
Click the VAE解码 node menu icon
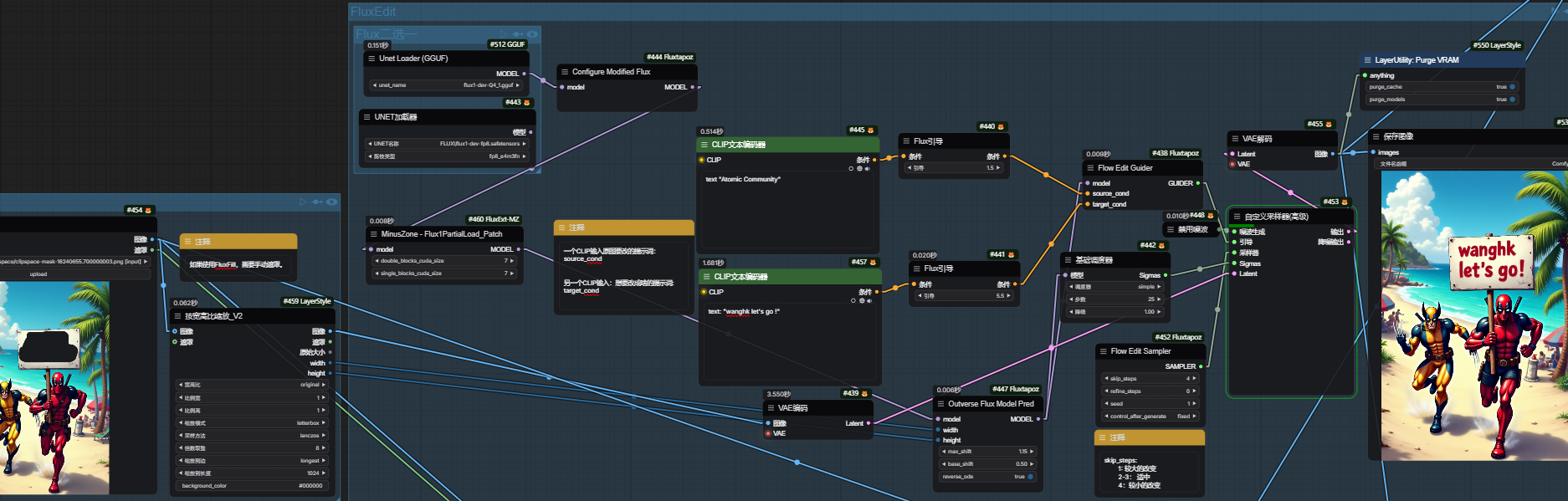tap(1234, 139)
